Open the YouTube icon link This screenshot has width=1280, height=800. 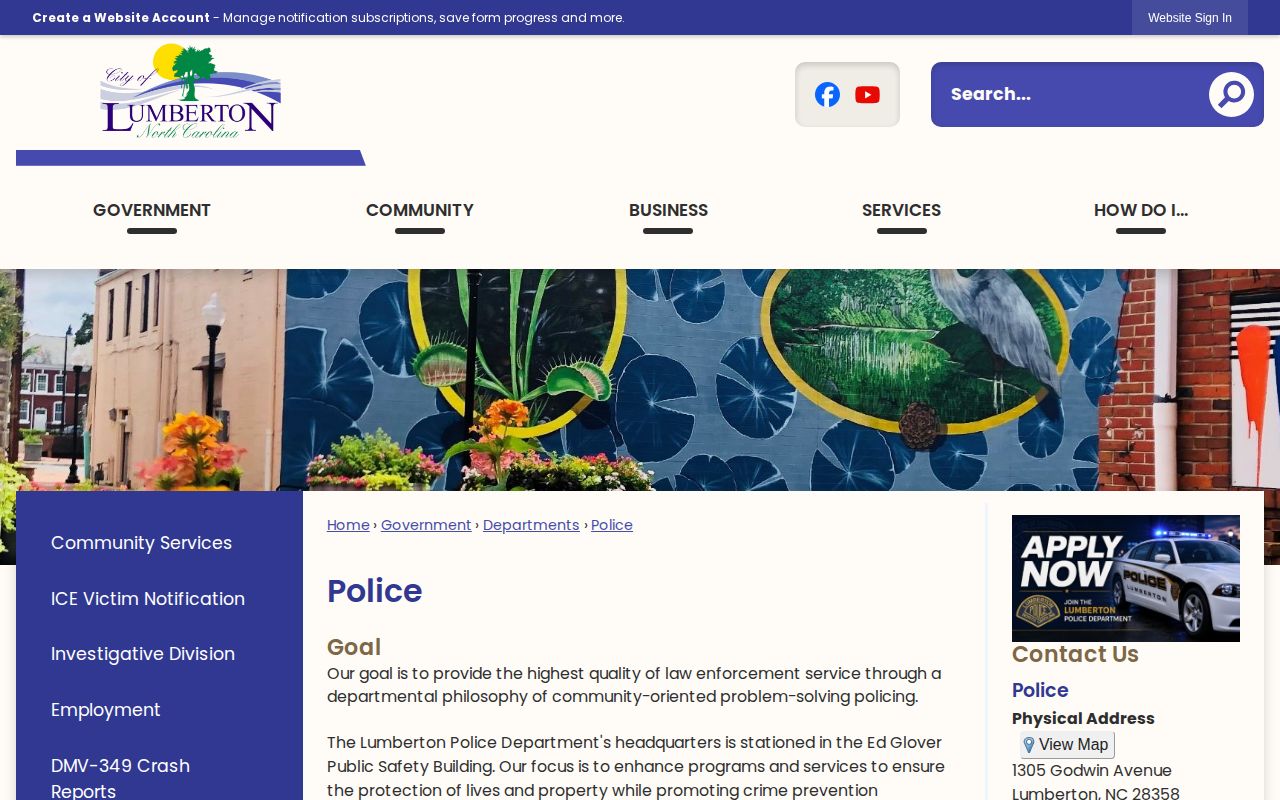[x=867, y=94]
